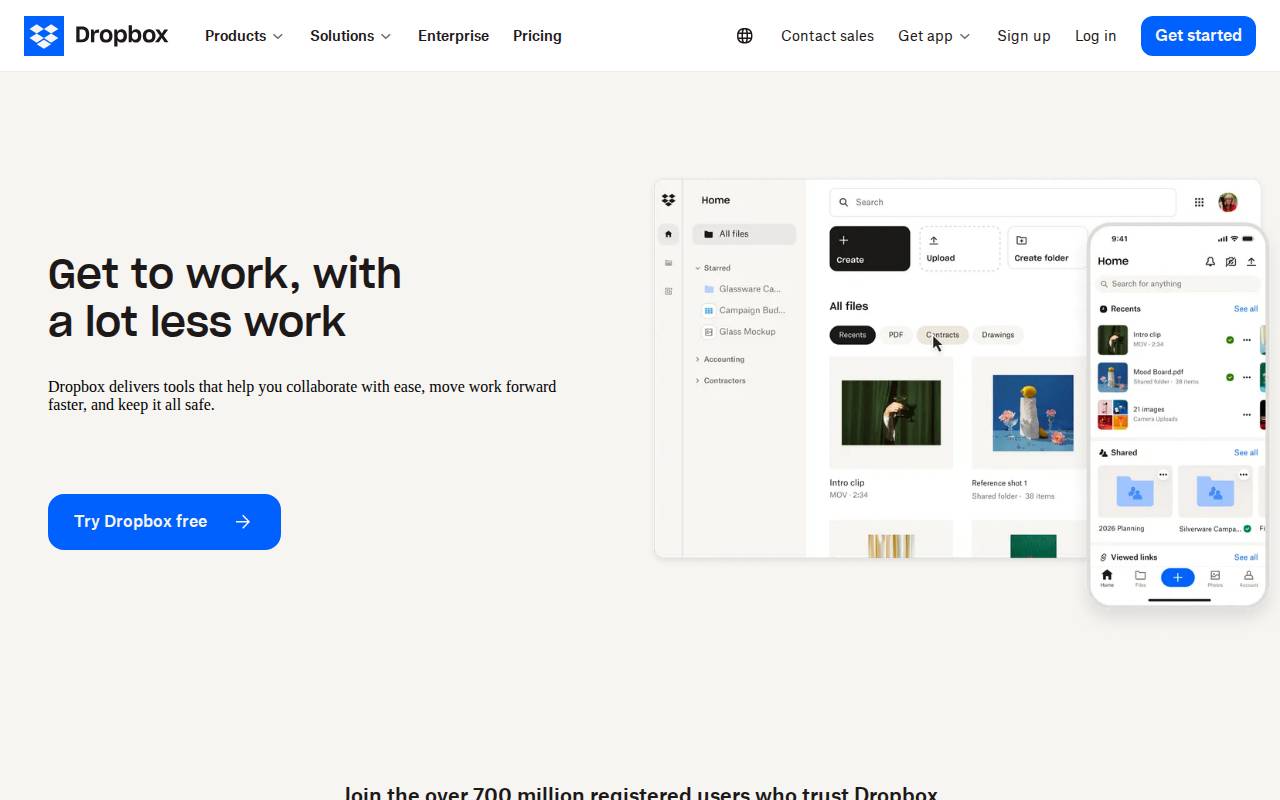Open more options for Mood Board.pdf

point(1247,378)
